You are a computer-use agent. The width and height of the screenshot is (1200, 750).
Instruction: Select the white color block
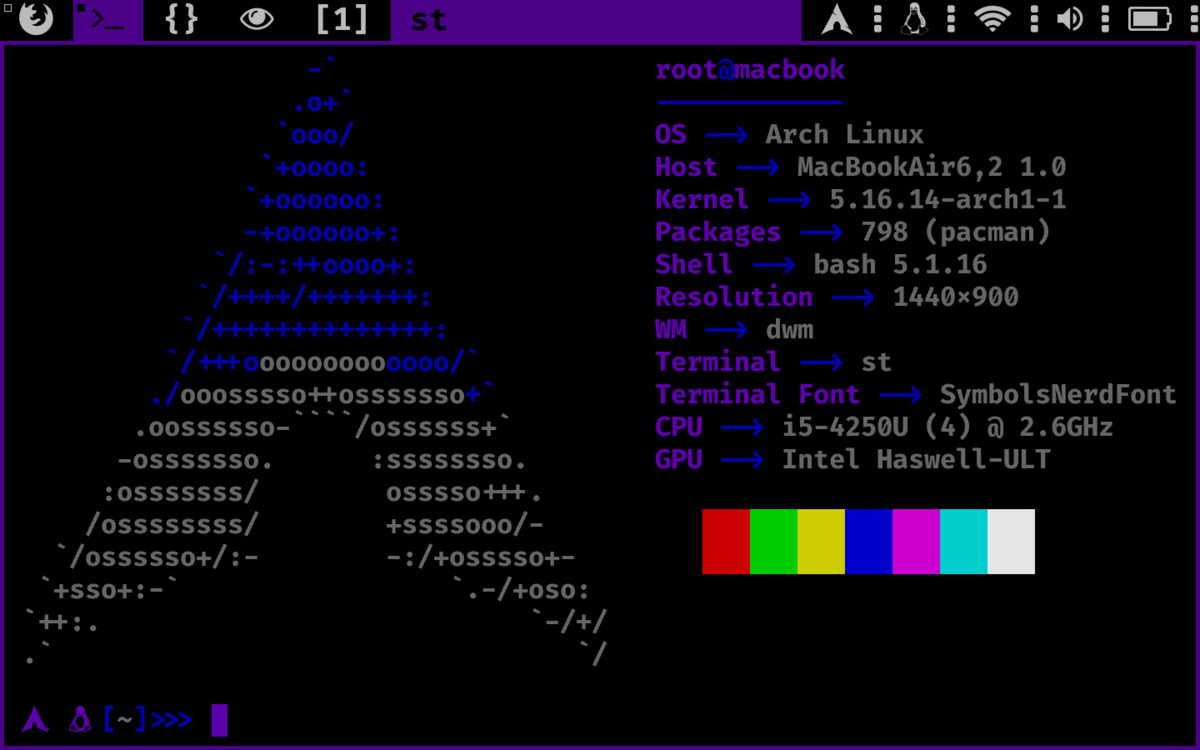(x=1011, y=541)
